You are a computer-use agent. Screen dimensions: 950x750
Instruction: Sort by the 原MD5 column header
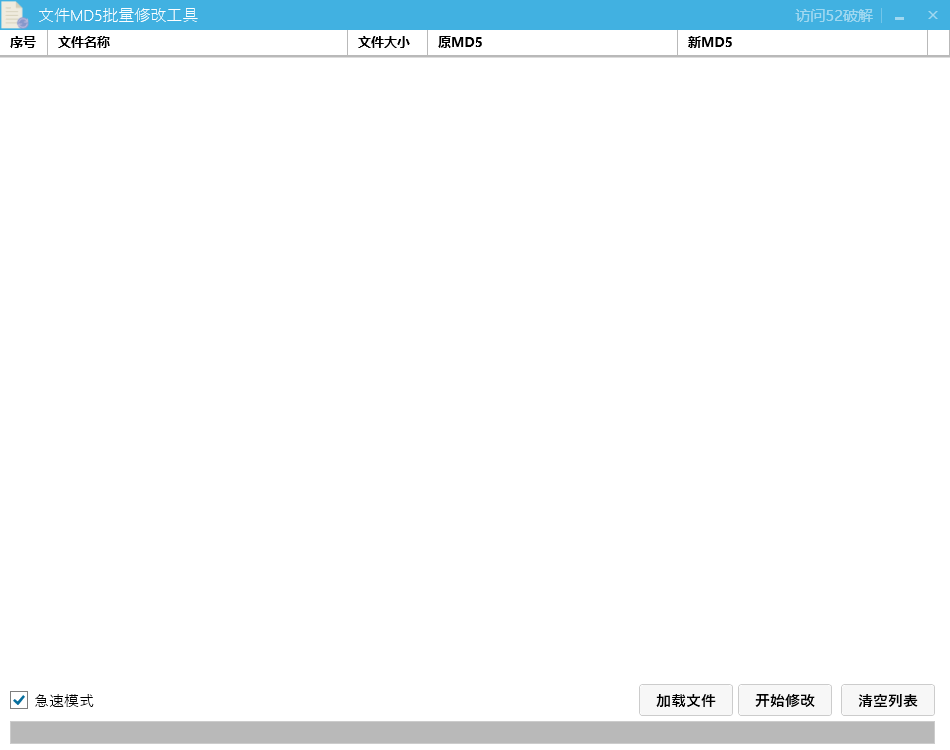coord(553,42)
